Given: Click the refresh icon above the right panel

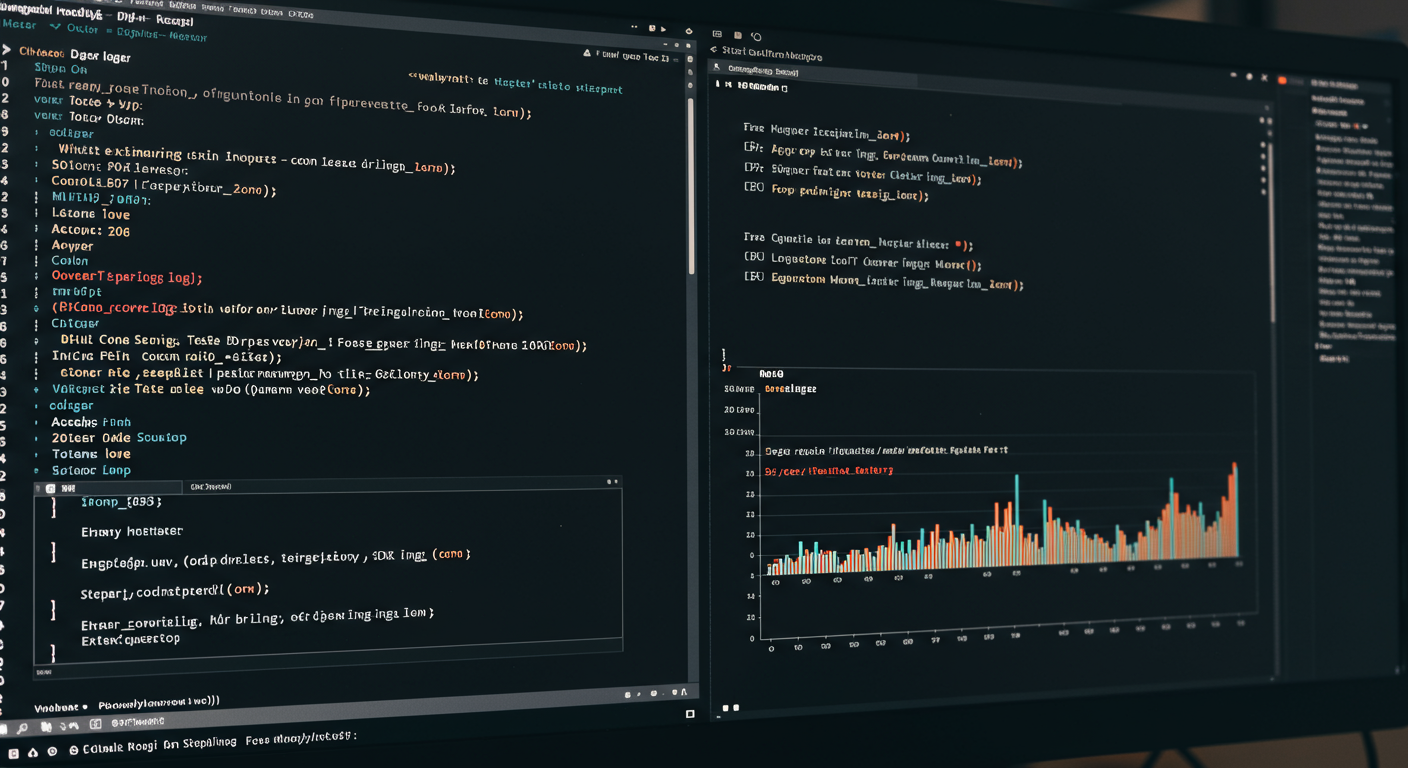Looking at the screenshot, I should click(756, 37).
